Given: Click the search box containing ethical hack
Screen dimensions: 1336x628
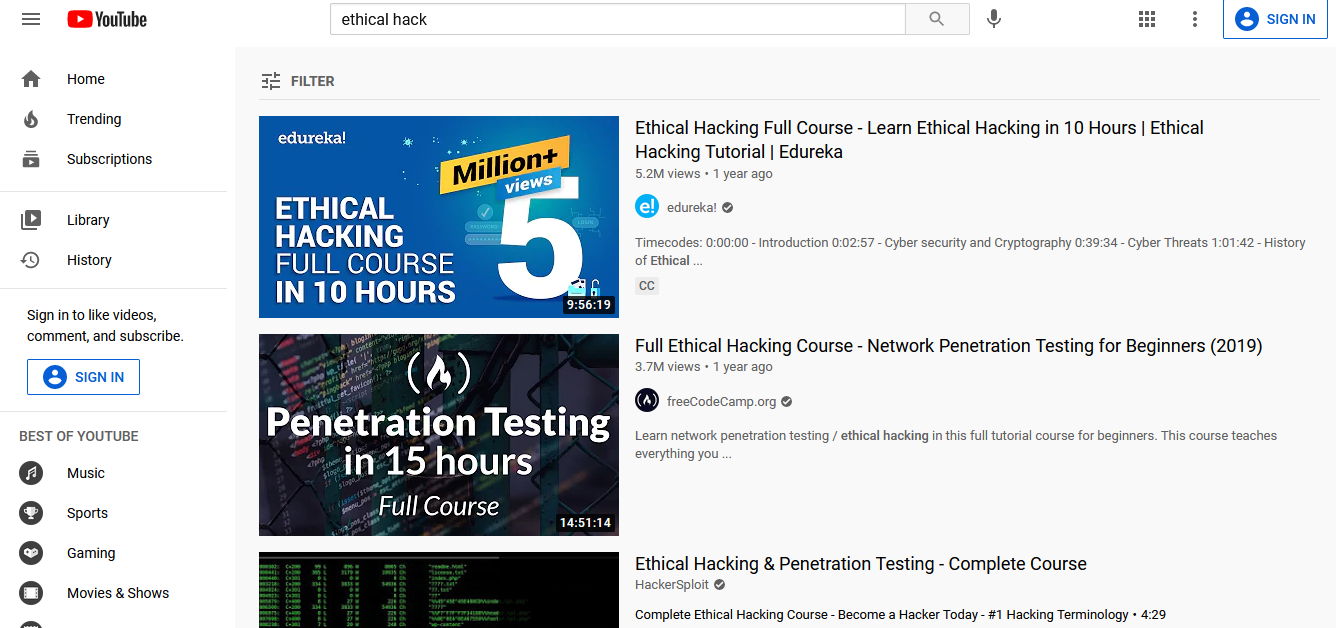Looking at the screenshot, I should coord(618,19).
